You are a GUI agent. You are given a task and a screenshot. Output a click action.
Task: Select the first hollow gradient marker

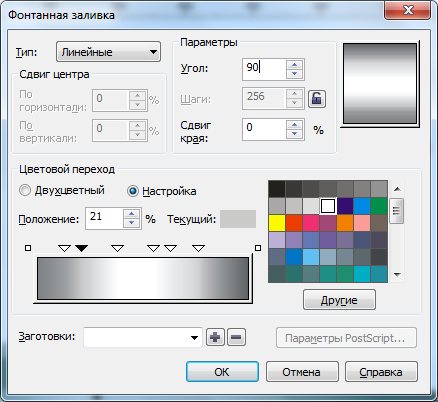click(x=64, y=248)
